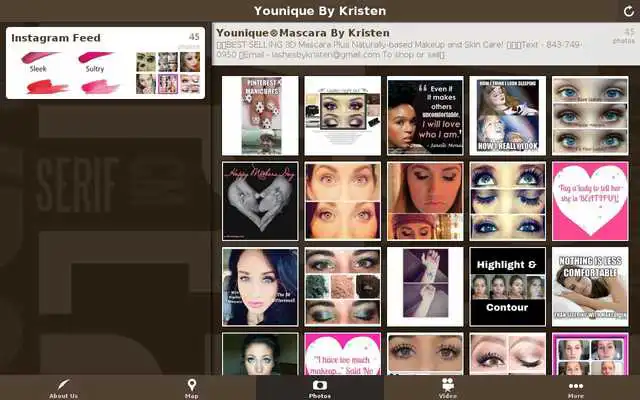Open the two-panel brown eyes before-after photo
This screenshot has width=640, height=400.
pyautogui.click(x=342, y=201)
